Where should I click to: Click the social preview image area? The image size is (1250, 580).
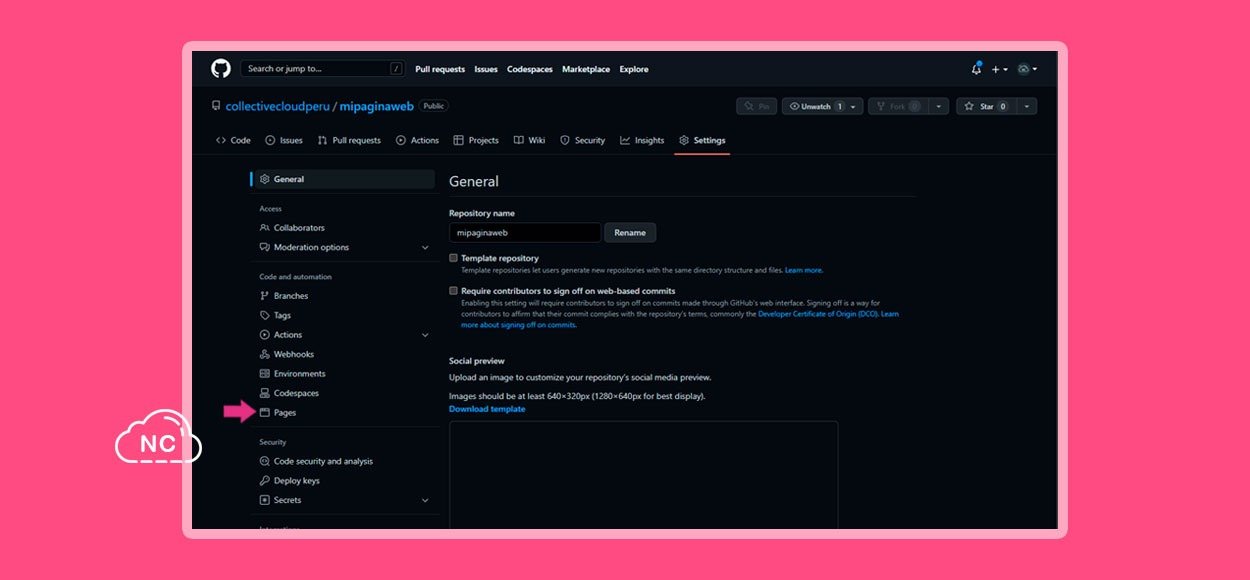click(x=643, y=475)
